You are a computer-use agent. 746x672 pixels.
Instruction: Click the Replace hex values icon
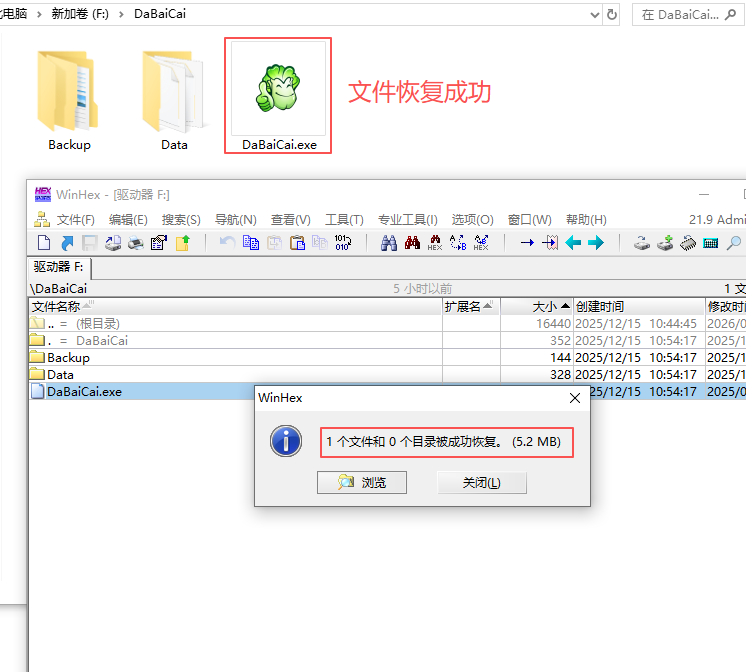click(481, 243)
